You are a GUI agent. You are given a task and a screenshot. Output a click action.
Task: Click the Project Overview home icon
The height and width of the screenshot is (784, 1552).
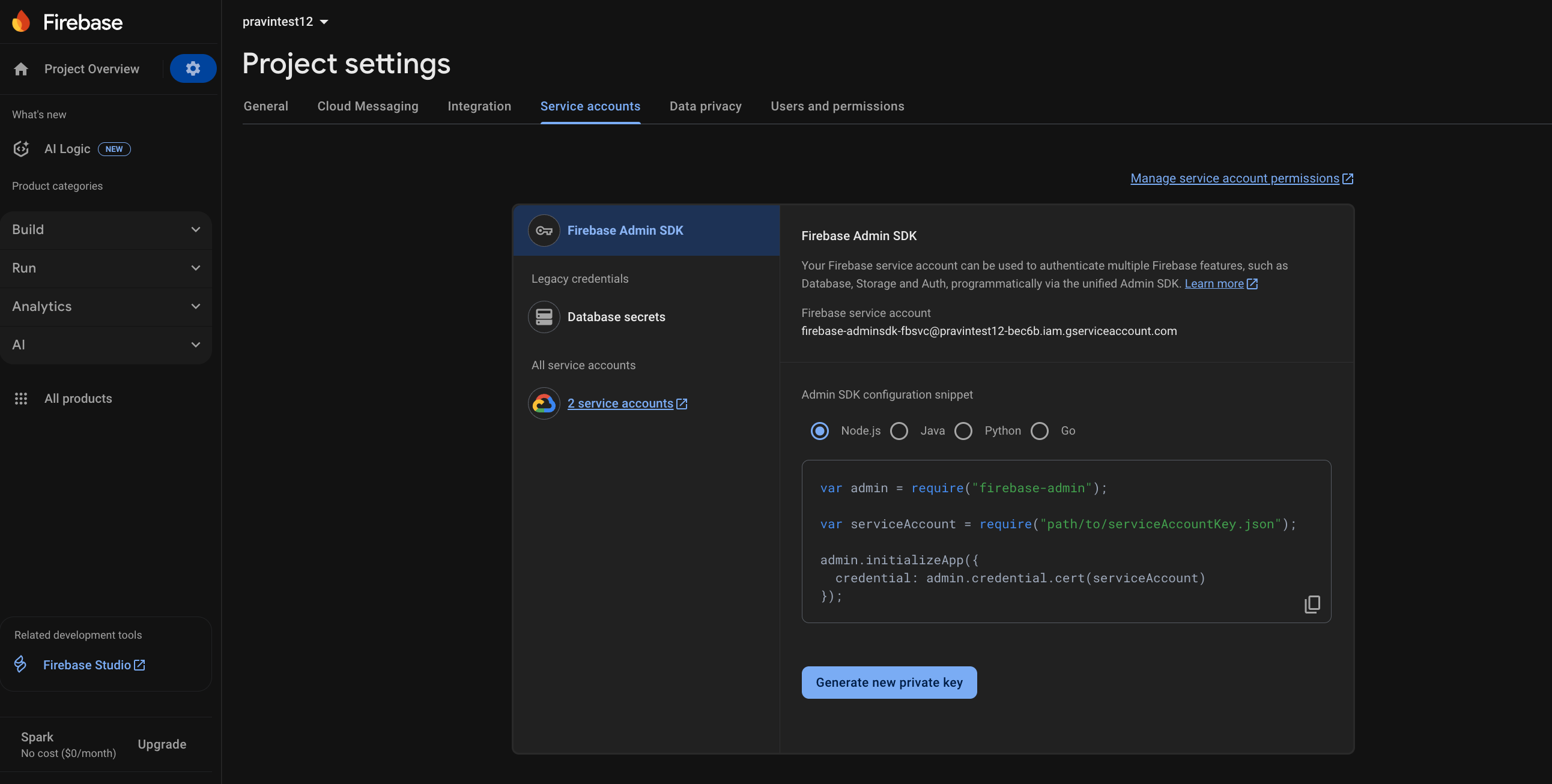tap(21, 69)
